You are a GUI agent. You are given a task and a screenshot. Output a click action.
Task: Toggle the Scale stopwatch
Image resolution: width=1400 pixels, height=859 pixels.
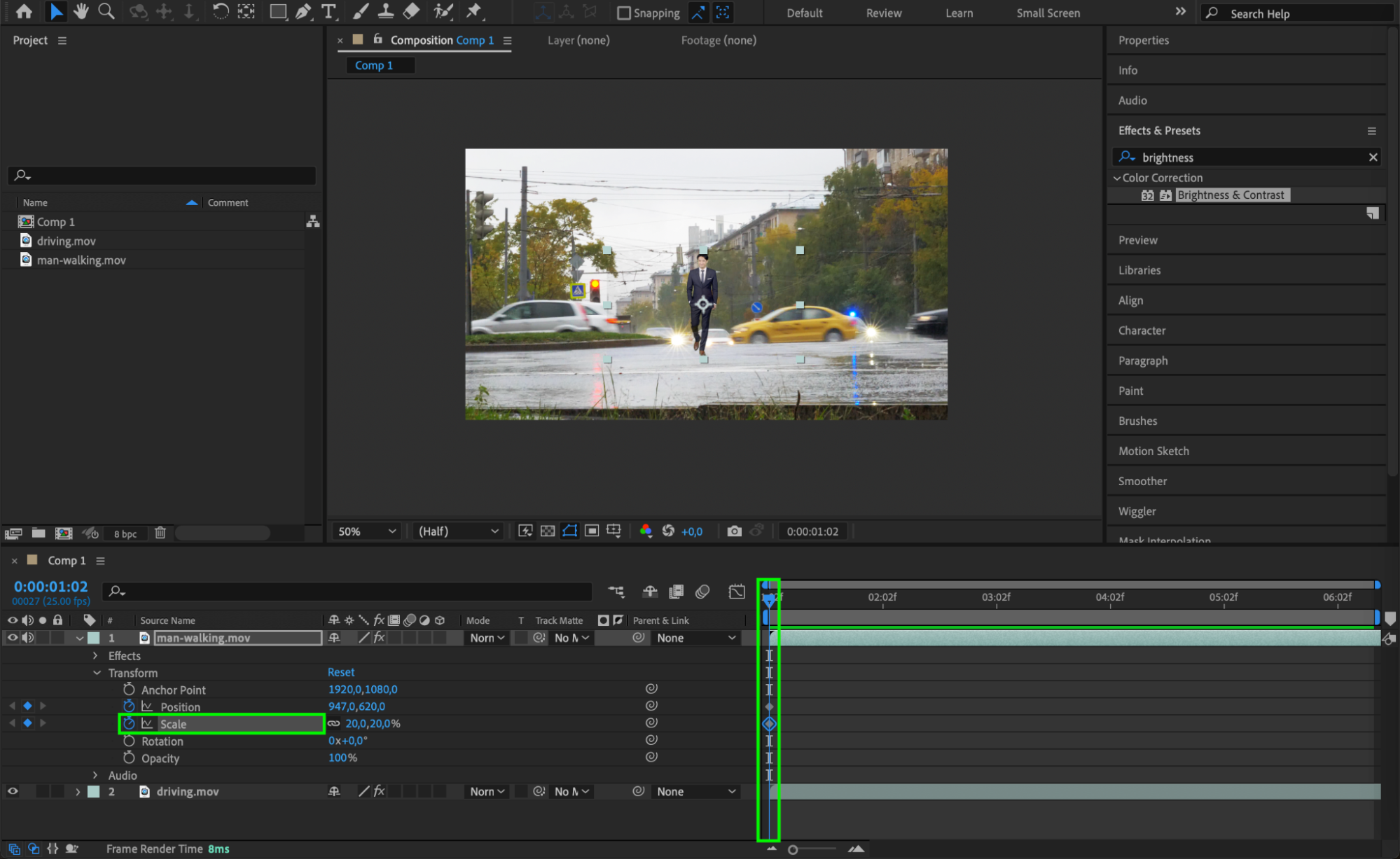pos(129,724)
